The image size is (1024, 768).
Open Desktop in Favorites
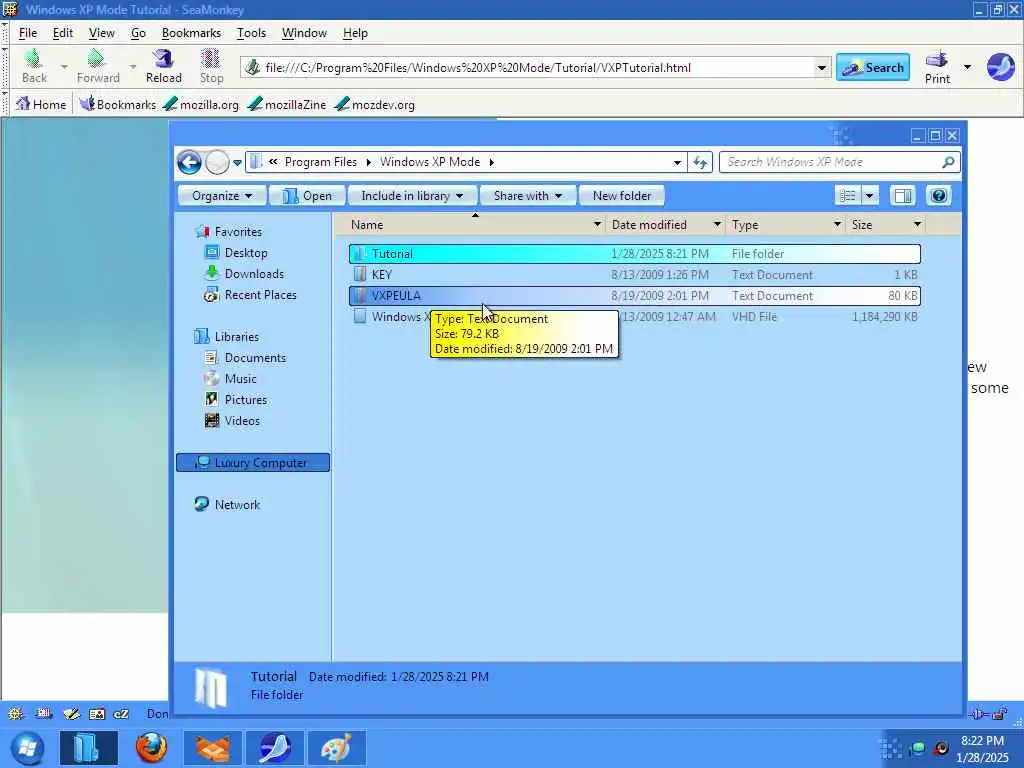pyautogui.click(x=236, y=253)
